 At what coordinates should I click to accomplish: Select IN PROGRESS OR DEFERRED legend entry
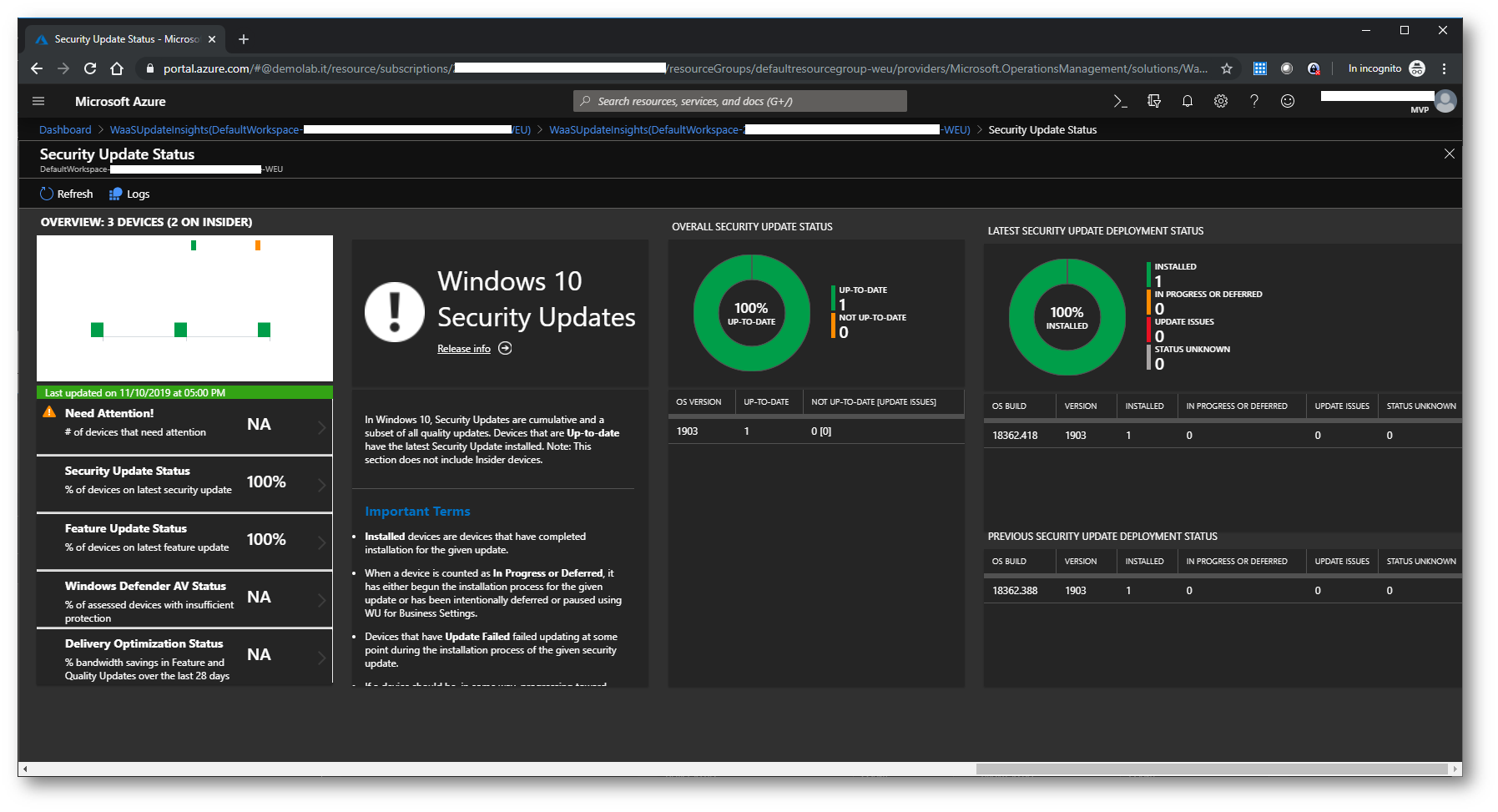1205,302
